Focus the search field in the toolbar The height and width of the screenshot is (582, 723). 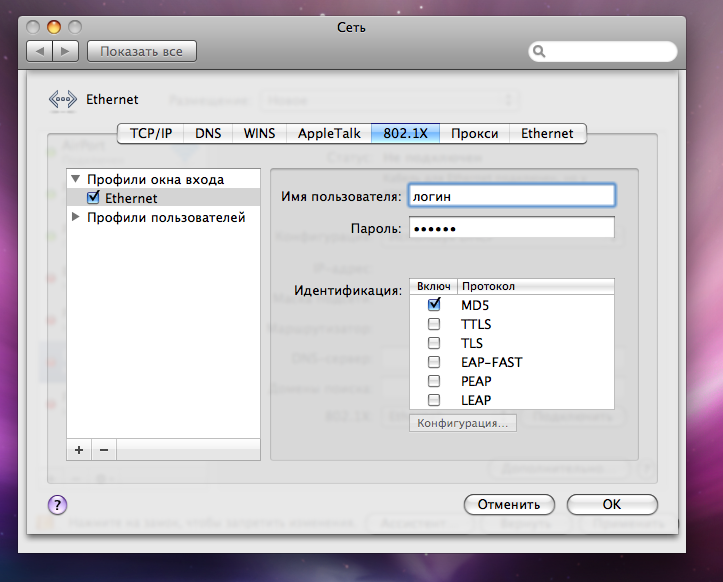pos(603,51)
